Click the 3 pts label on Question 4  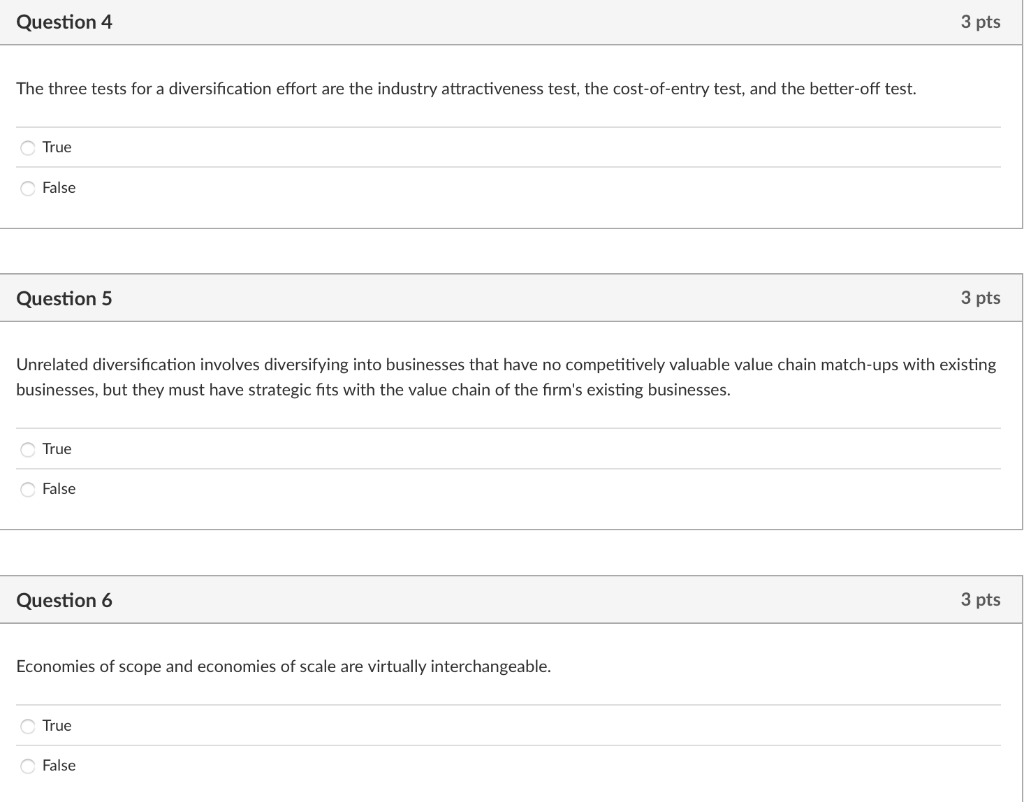pyautogui.click(x=980, y=22)
